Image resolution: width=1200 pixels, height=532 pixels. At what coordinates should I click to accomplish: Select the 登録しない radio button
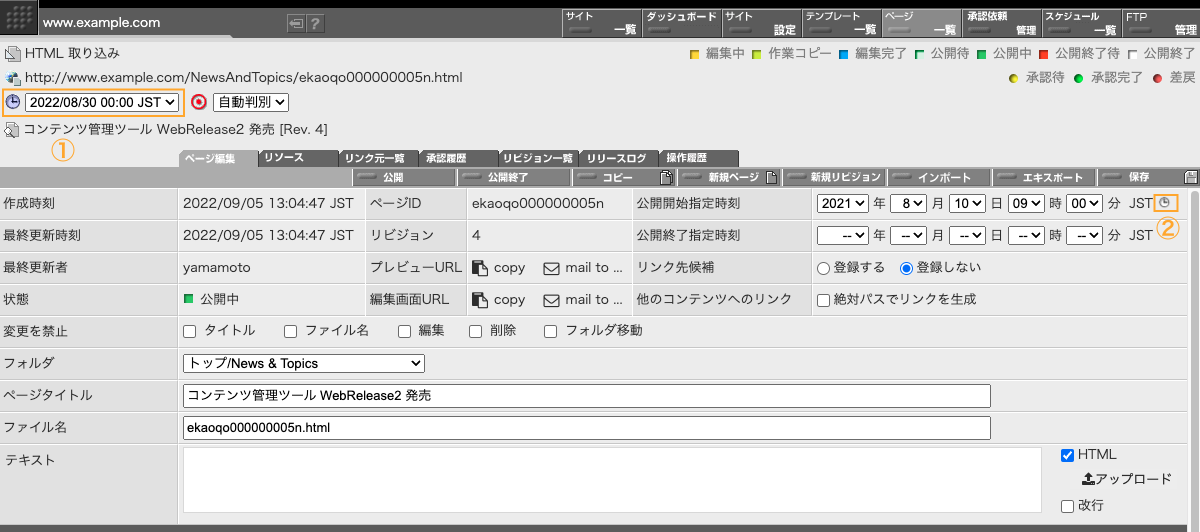907,268
